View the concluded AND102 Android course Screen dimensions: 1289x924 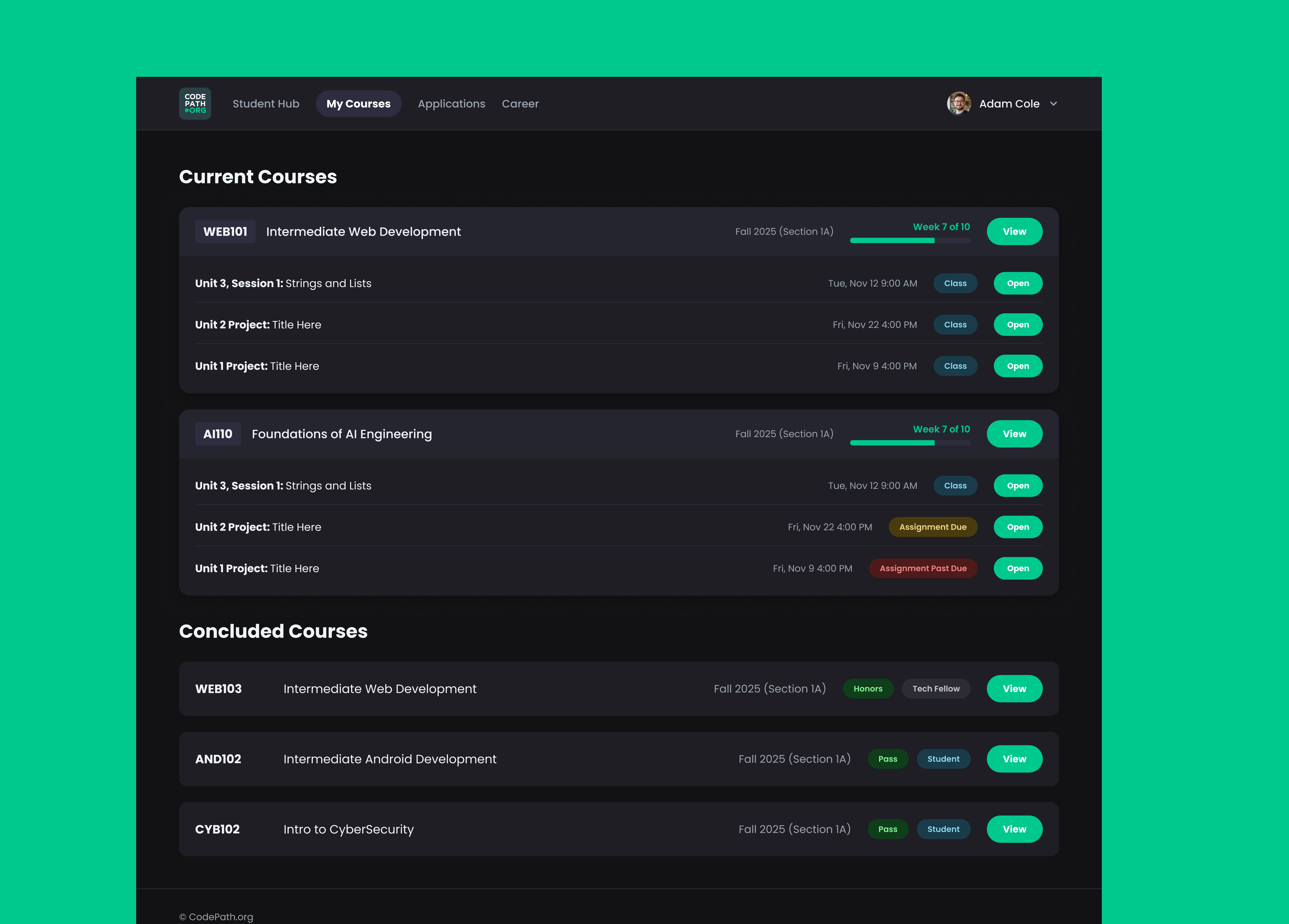[x=1014, y=759]
